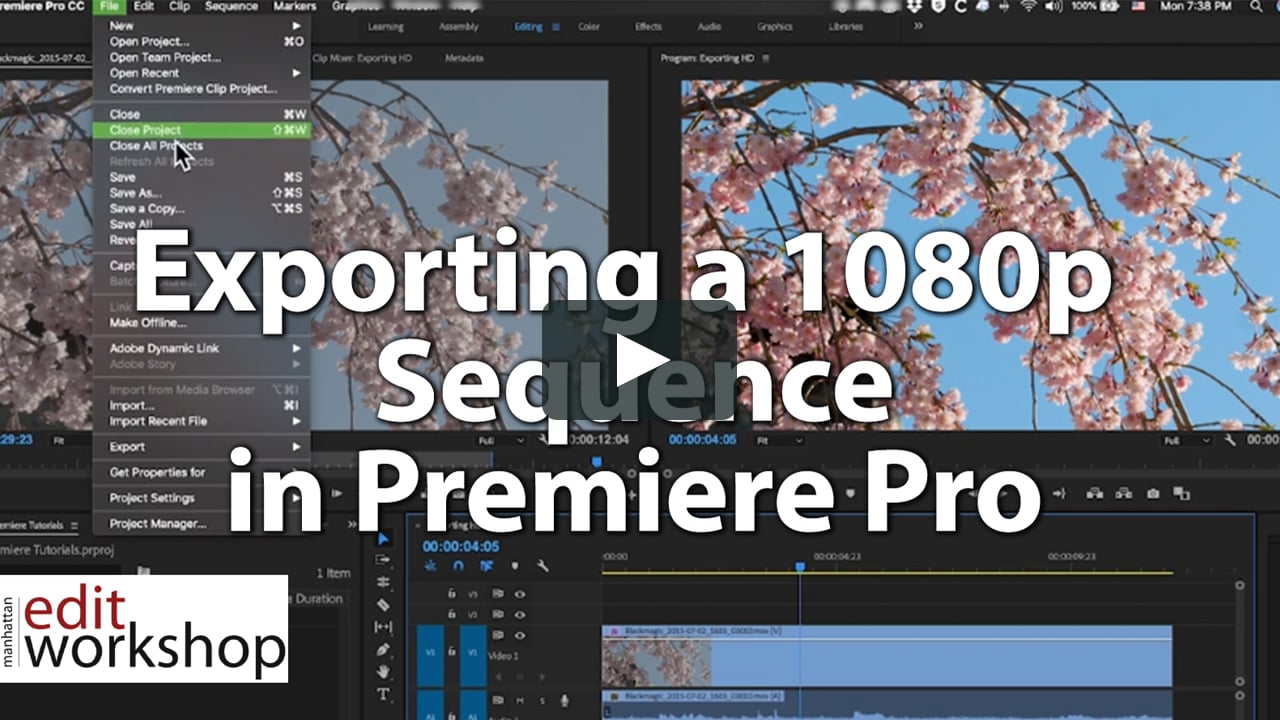The image size is (1280, 720).
Task: Select the Razor tool
Action: coord(383,605)
